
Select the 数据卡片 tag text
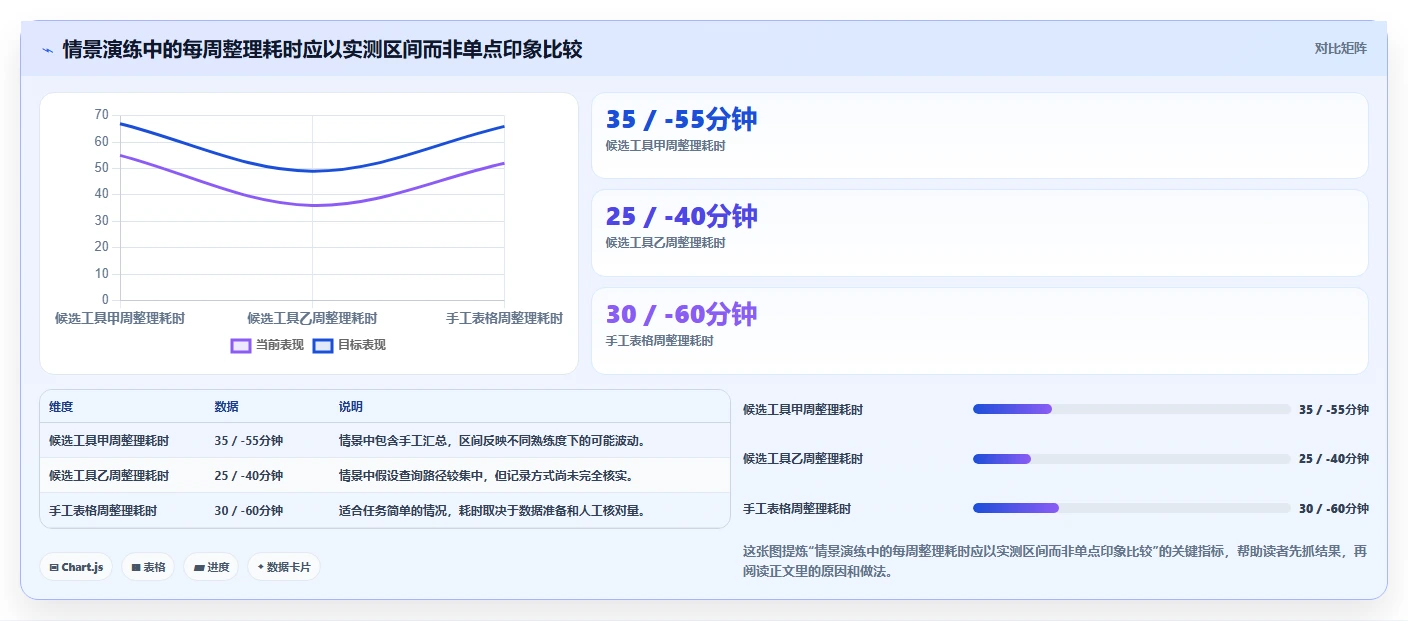click(288, 567)
